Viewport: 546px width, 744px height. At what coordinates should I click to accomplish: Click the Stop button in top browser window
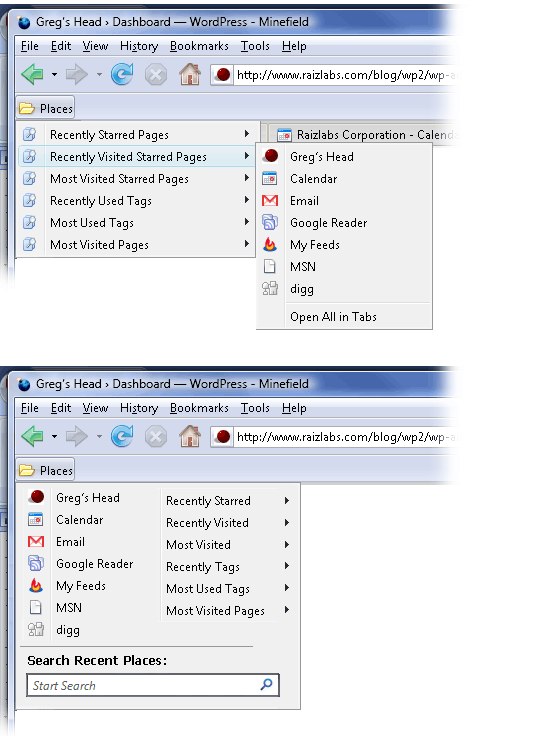click(156, 74)
